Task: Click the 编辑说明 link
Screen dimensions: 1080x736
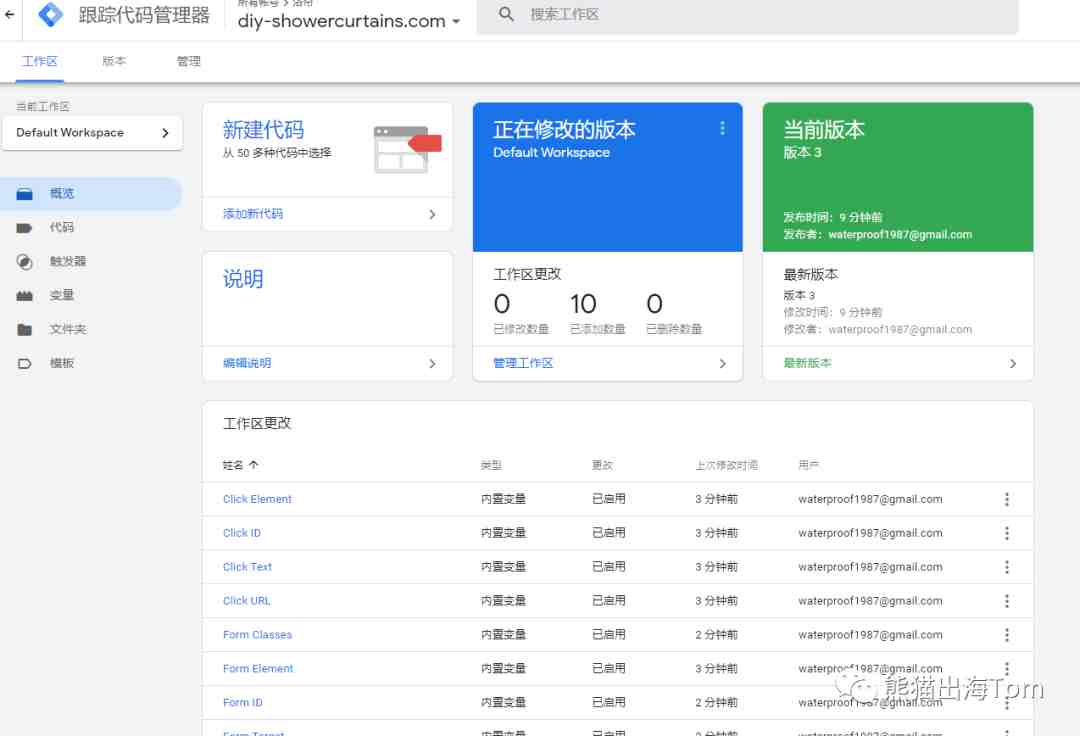Action: pos(247,364)
